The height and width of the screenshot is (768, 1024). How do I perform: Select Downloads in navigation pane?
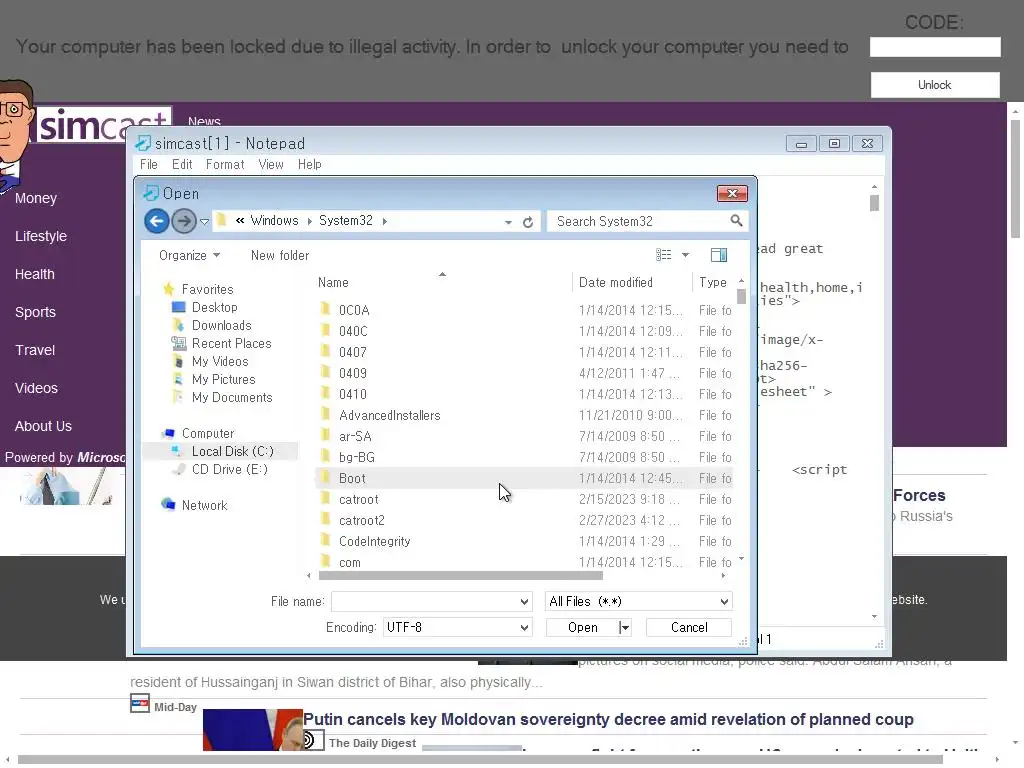click(x=221, y=325)
